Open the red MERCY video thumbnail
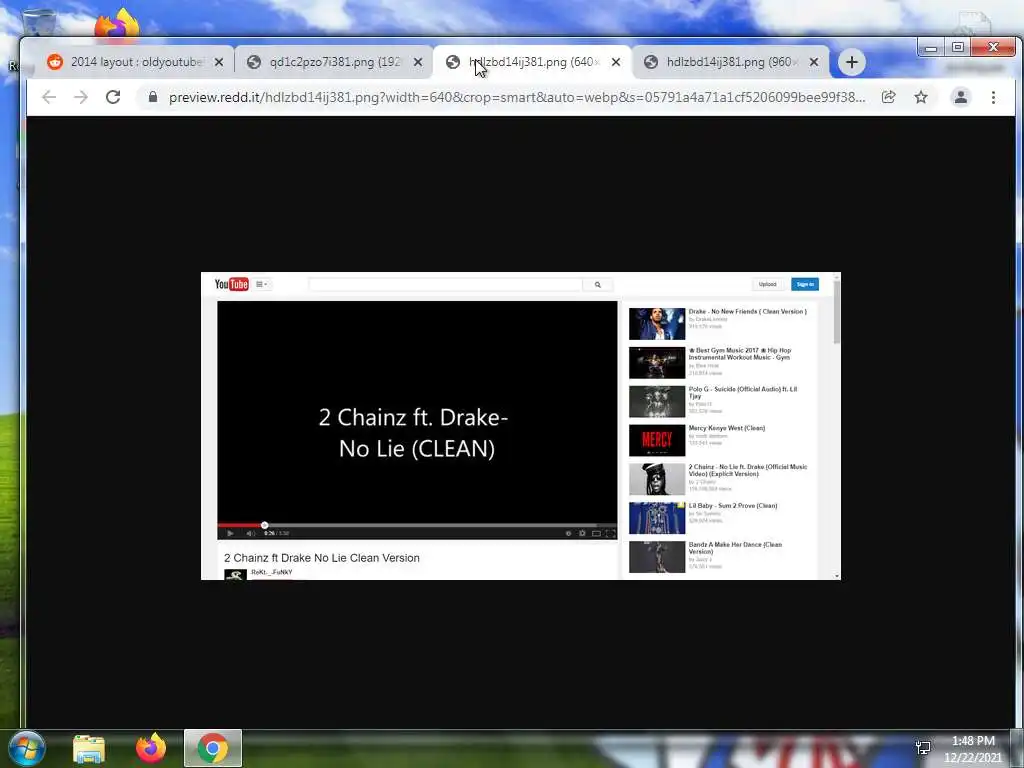 [x=657, y=440]
